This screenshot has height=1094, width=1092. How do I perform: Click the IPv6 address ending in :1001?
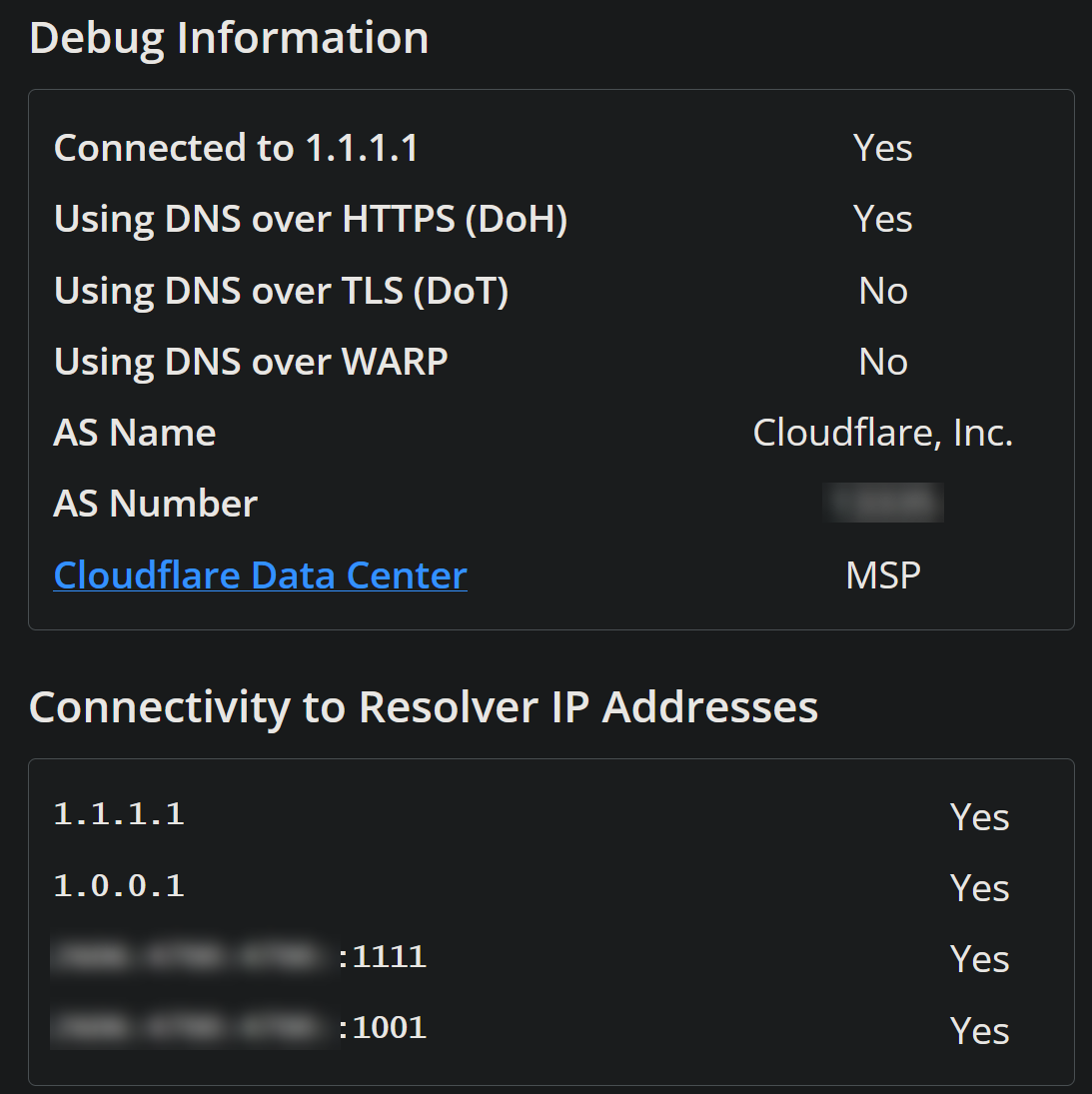click(239, 1028)
